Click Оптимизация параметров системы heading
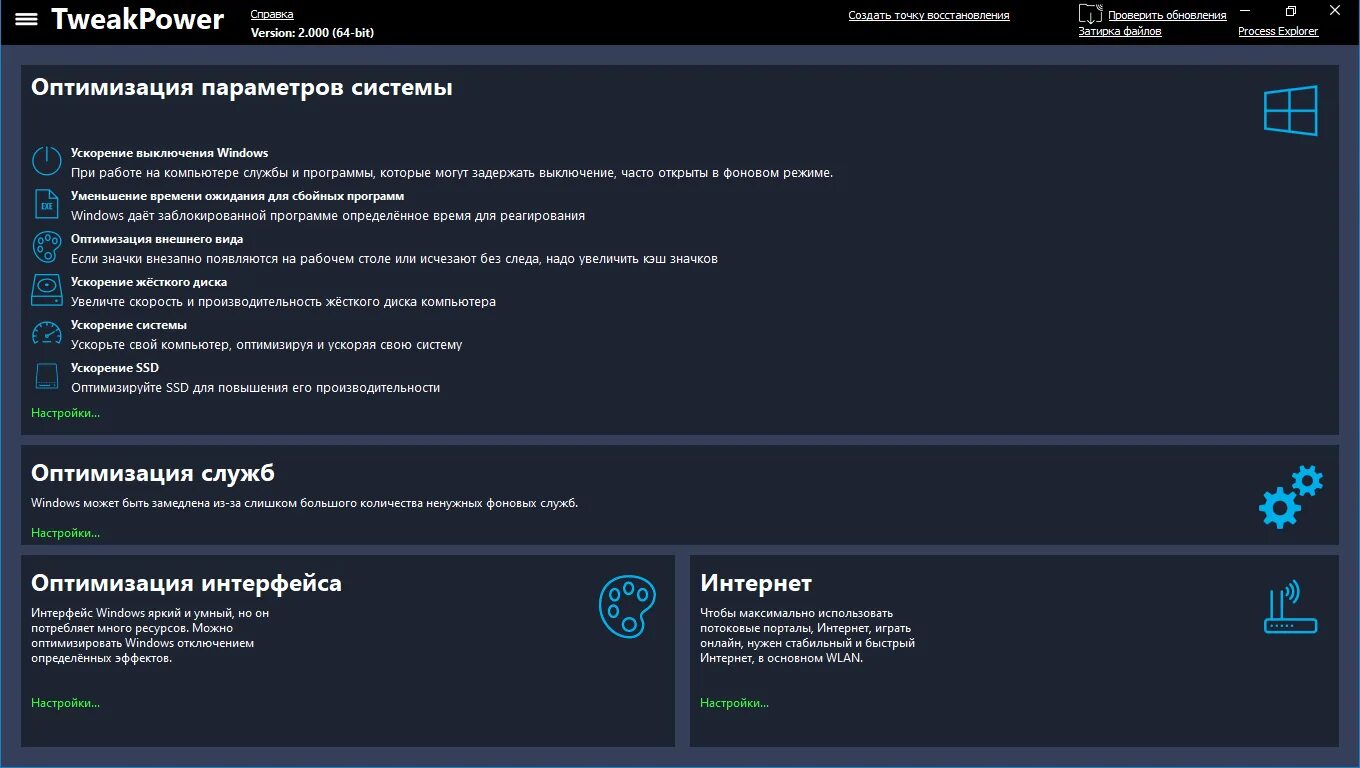The image size is (1360, 768). pos(242,87)
